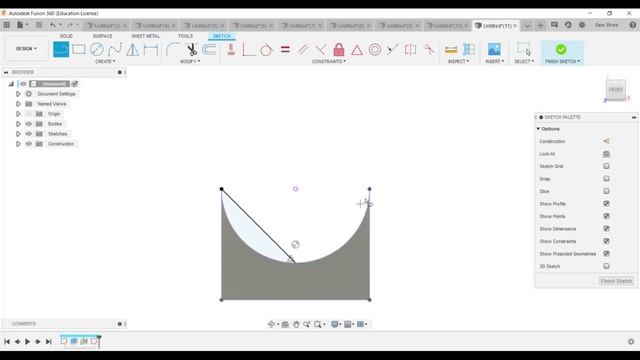
Task: Add a new design tab with plus
Action: 540,25
